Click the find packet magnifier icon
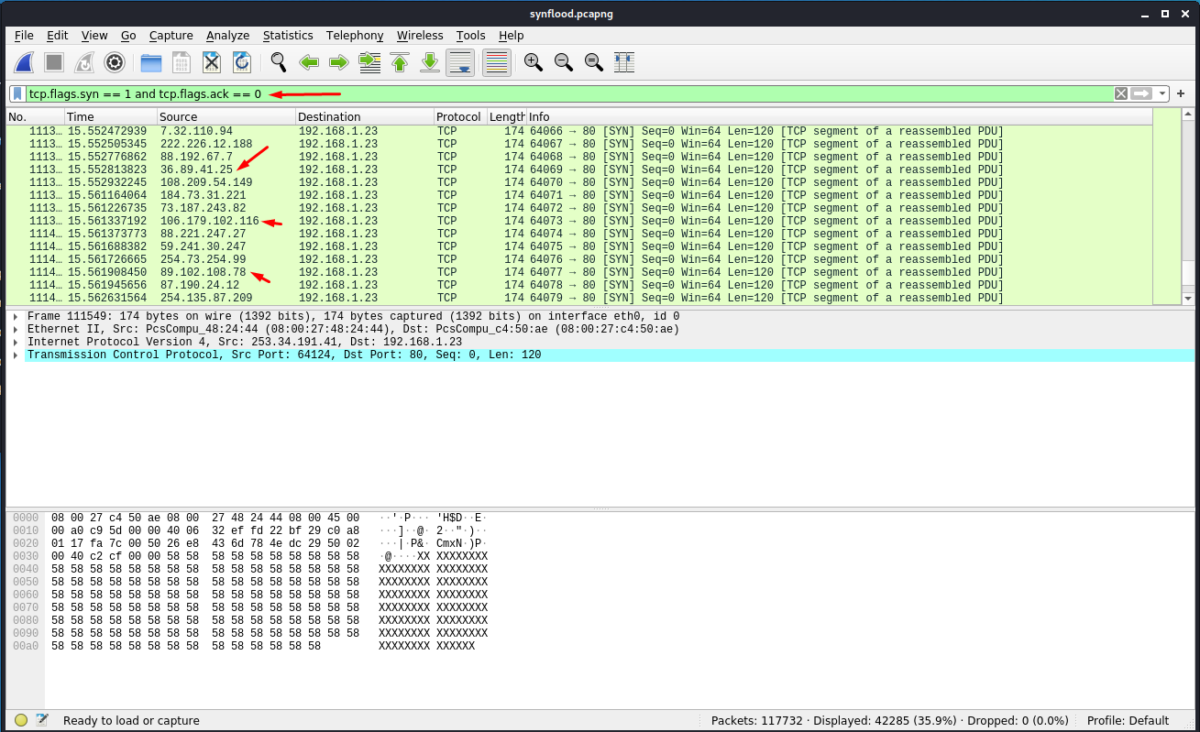1200x732 pixels. (x=278, y=62)
